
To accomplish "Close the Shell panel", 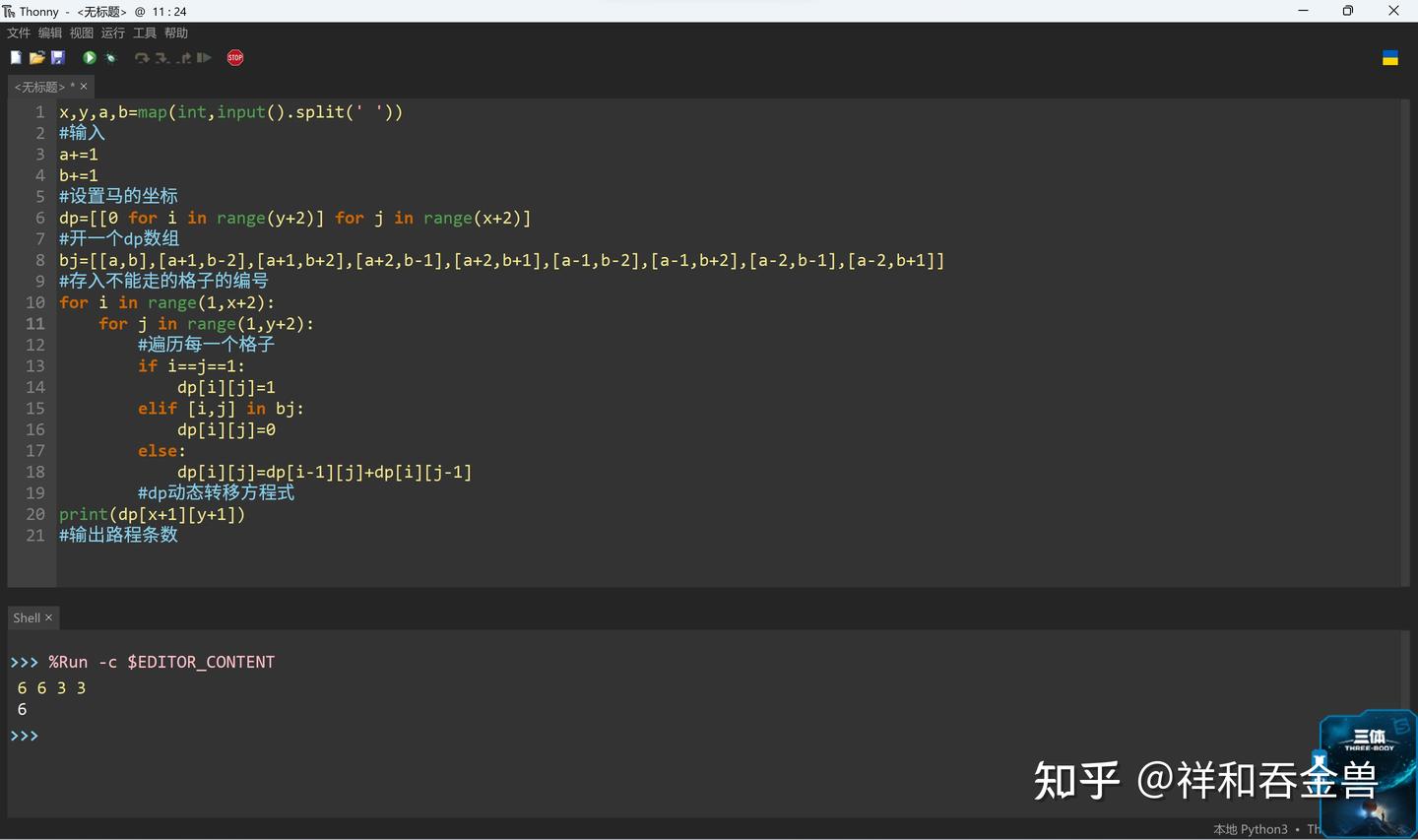I will click(46, 617).
